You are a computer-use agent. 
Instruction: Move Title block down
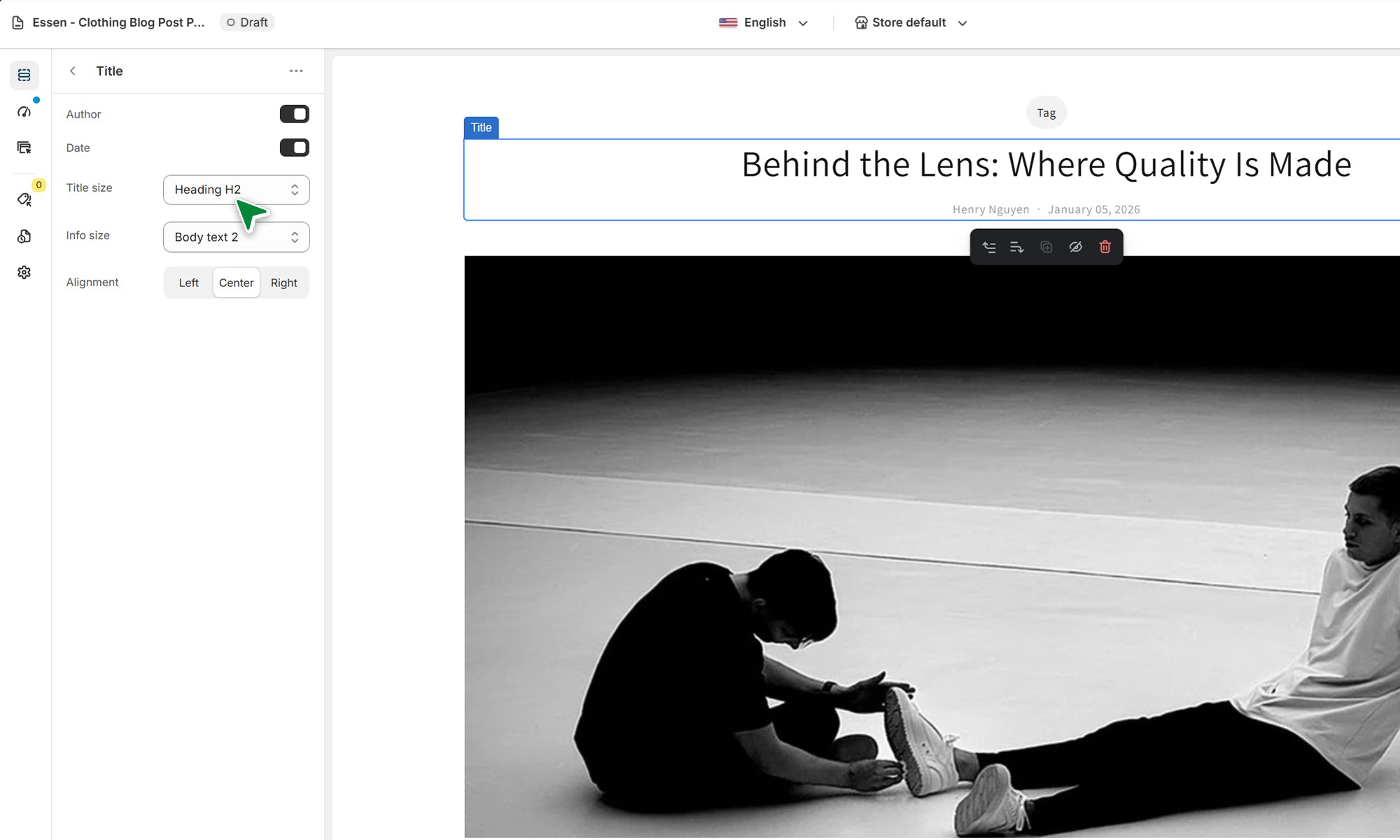coord(1017,247)
